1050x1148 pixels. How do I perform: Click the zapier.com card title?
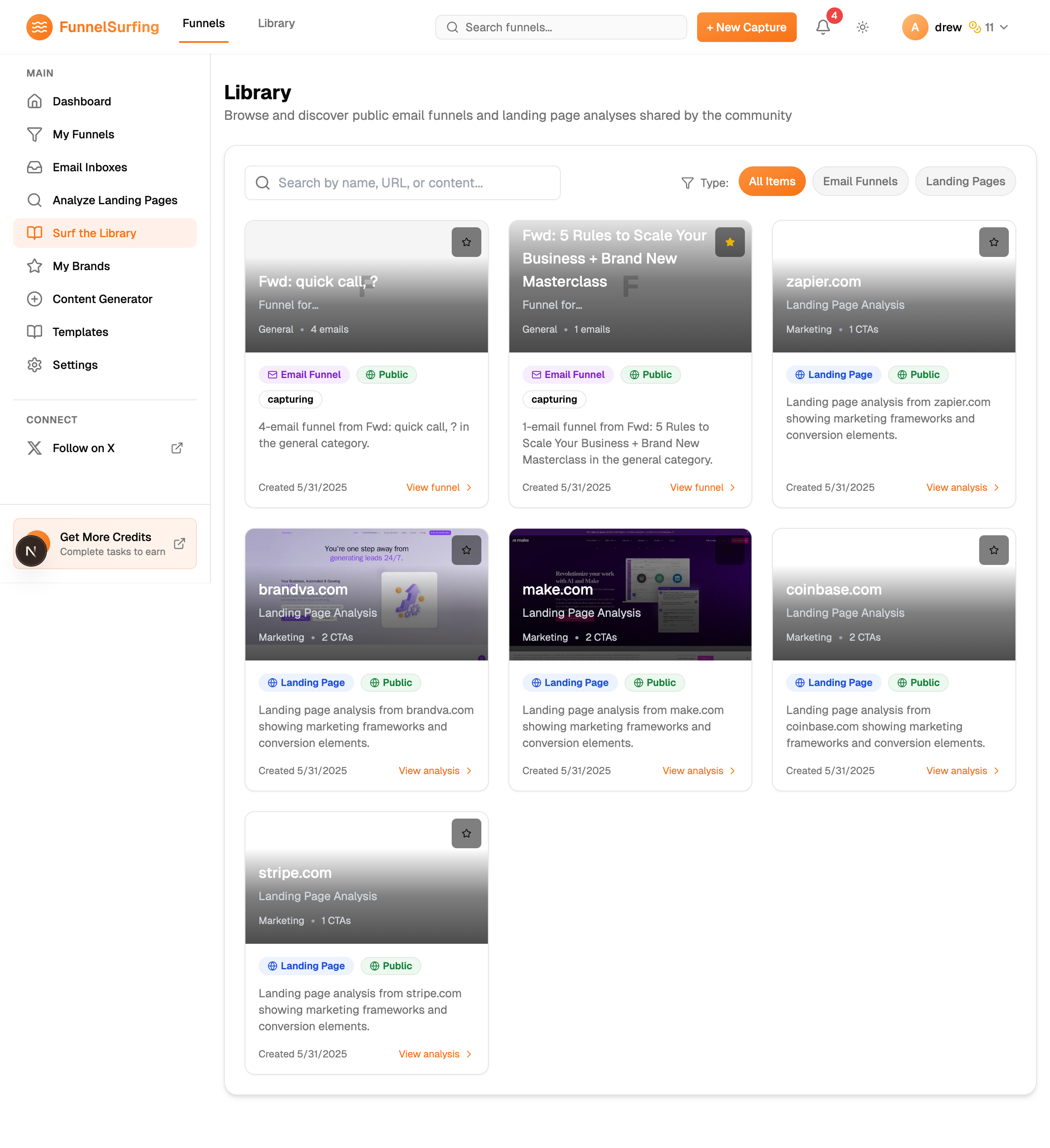[x=823, y=281]
